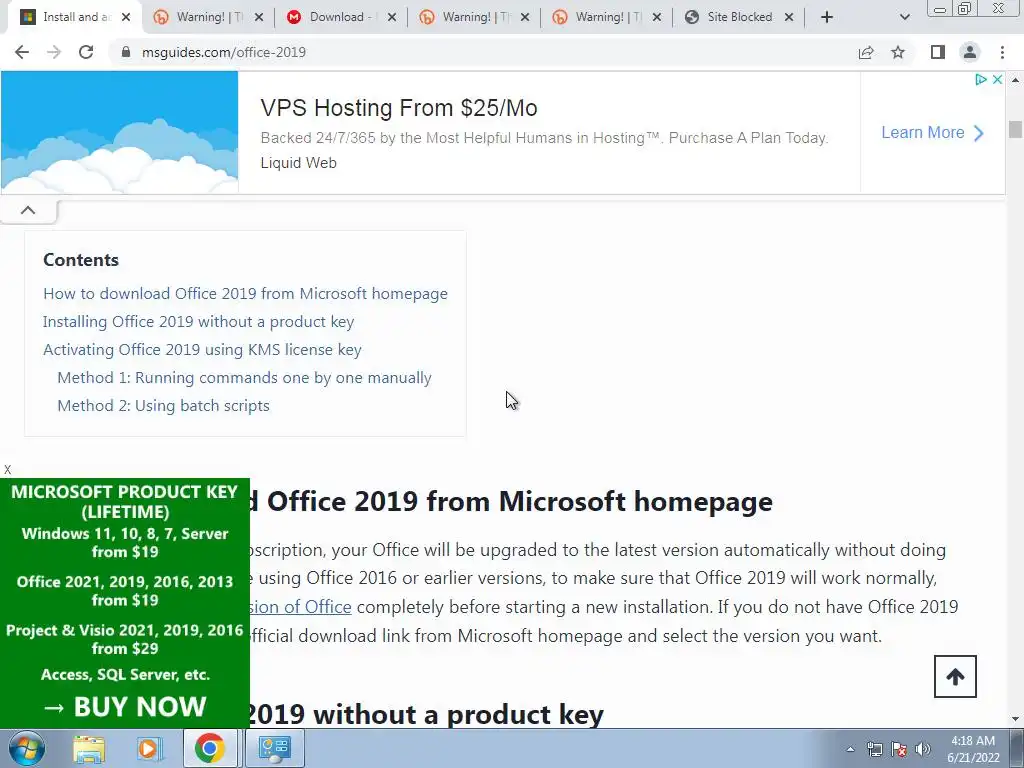Image resolution: width=1024 pixels, height=768 pixels.
Task: Open the Windows Start menu
Action: 26,748
